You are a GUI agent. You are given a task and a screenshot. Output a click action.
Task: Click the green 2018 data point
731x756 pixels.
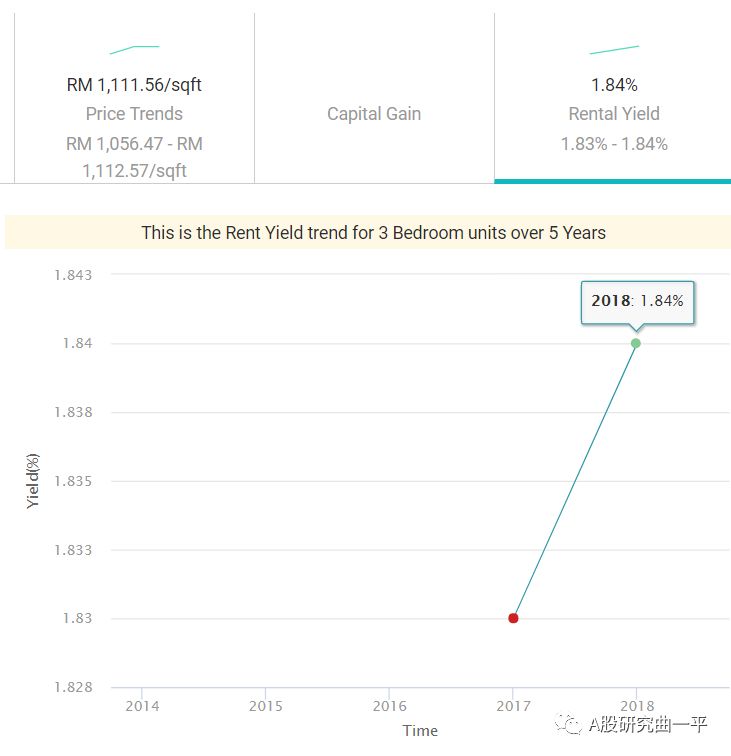point(636,343)
